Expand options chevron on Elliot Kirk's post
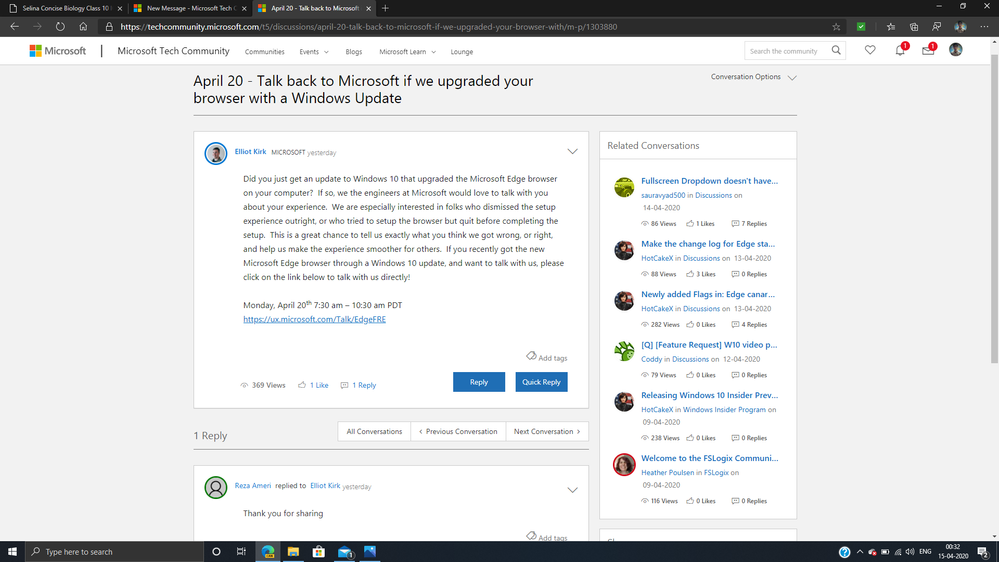 572,152
